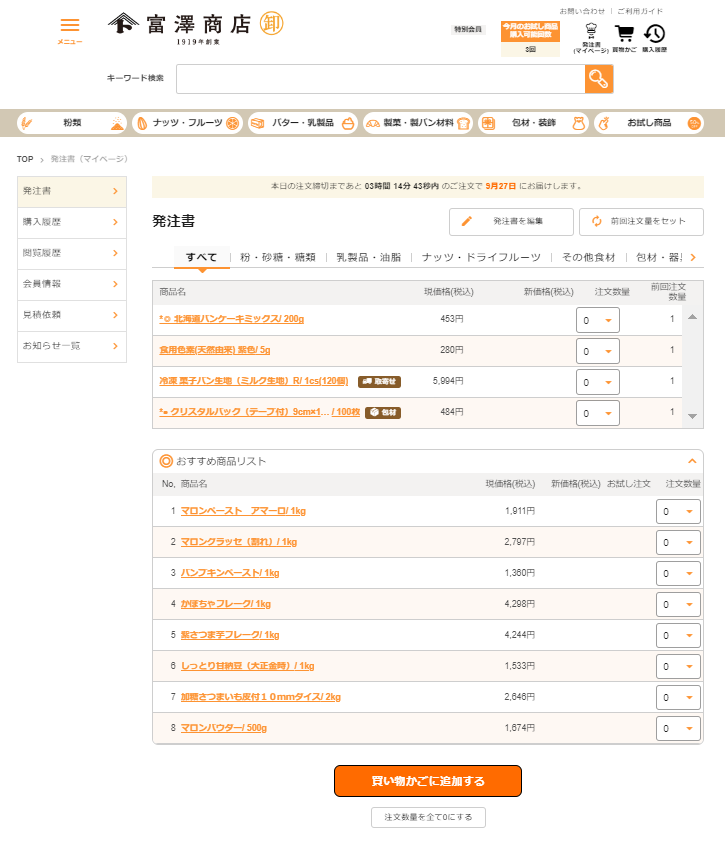Click the 包材 badge on crystal pack row
The width and height of the screenshot is (725, 861).
[x=383, y=412]
